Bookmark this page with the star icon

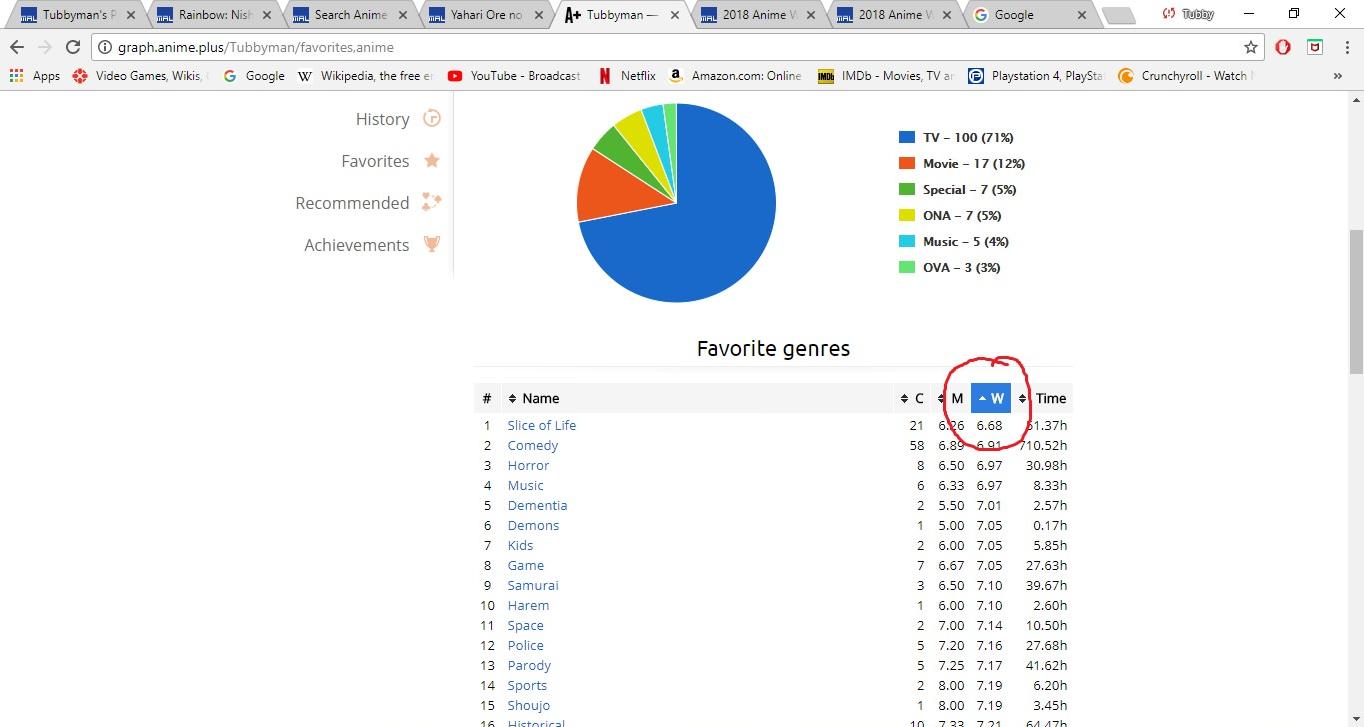1251,47
